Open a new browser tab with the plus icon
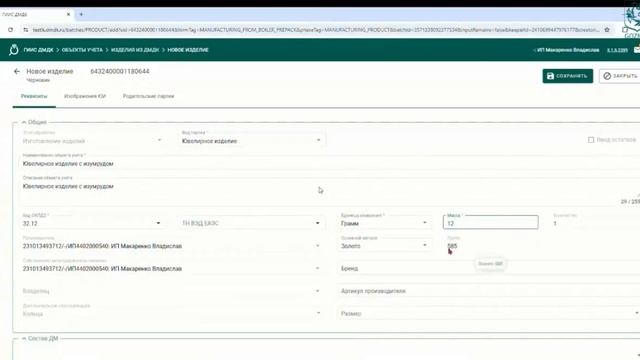 click(81, 14)
